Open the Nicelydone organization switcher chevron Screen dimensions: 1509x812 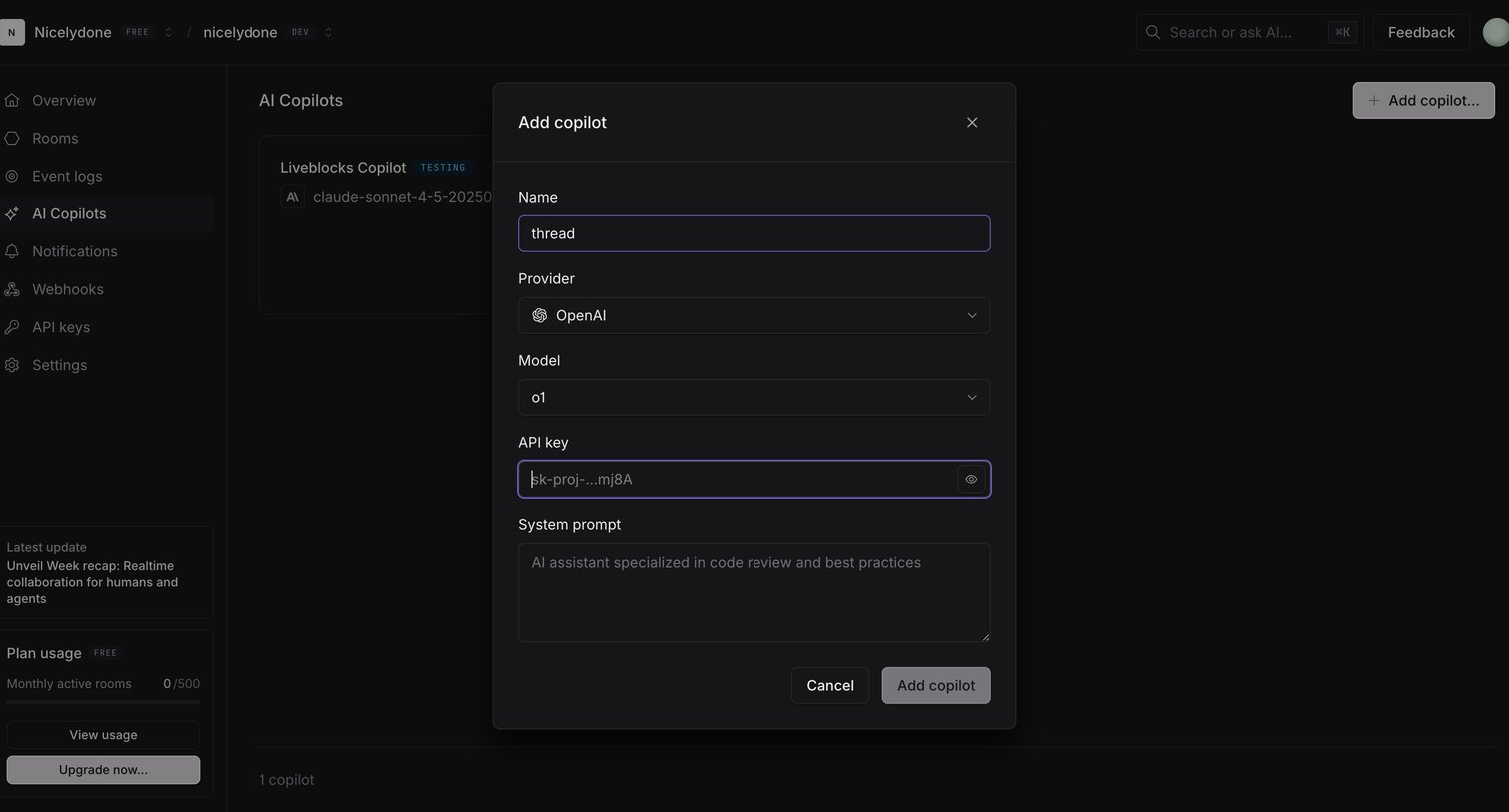point(168,32)
